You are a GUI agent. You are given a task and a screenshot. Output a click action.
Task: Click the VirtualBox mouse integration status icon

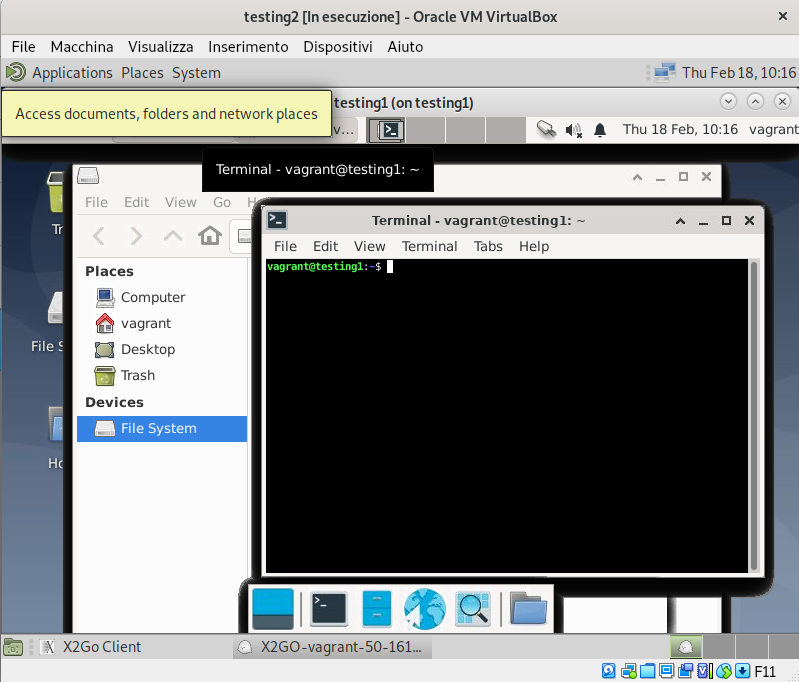coord(724,671)
